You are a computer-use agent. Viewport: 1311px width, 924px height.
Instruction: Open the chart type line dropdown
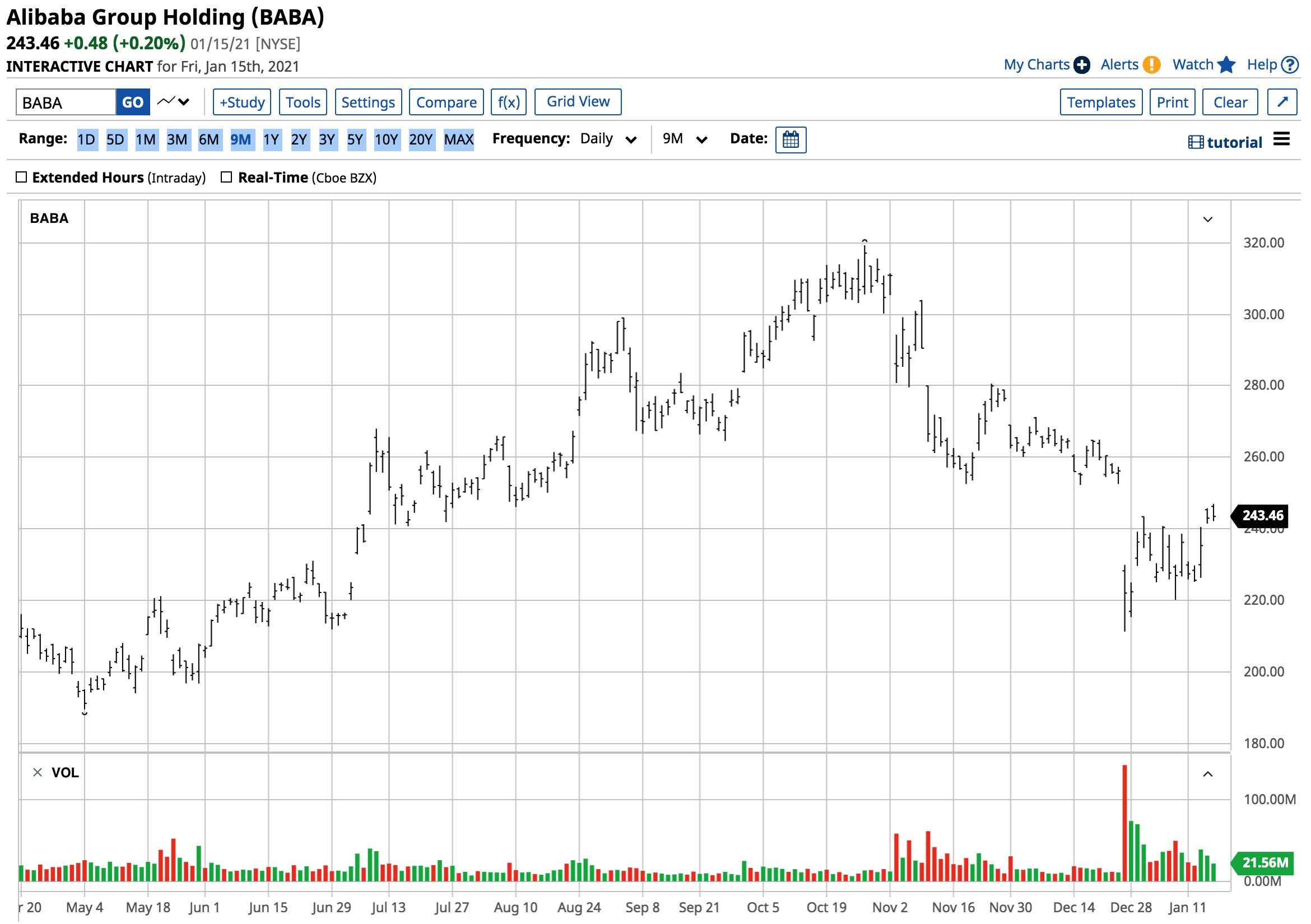(x=174, y=102)
